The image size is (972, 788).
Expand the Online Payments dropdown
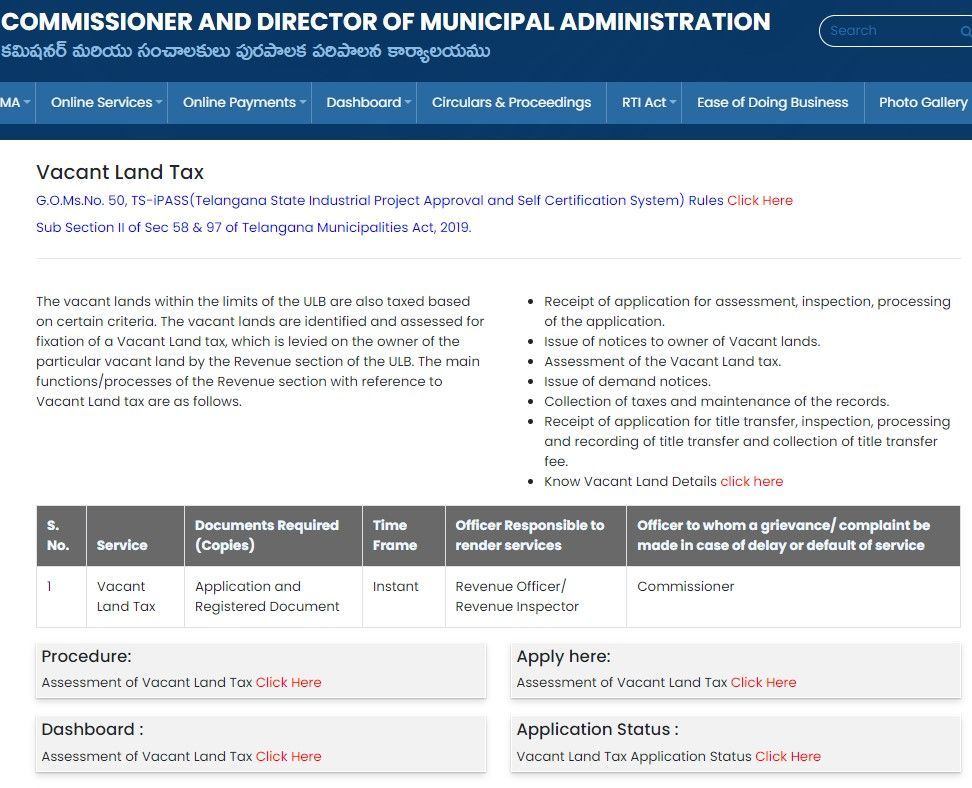point(238,102)
